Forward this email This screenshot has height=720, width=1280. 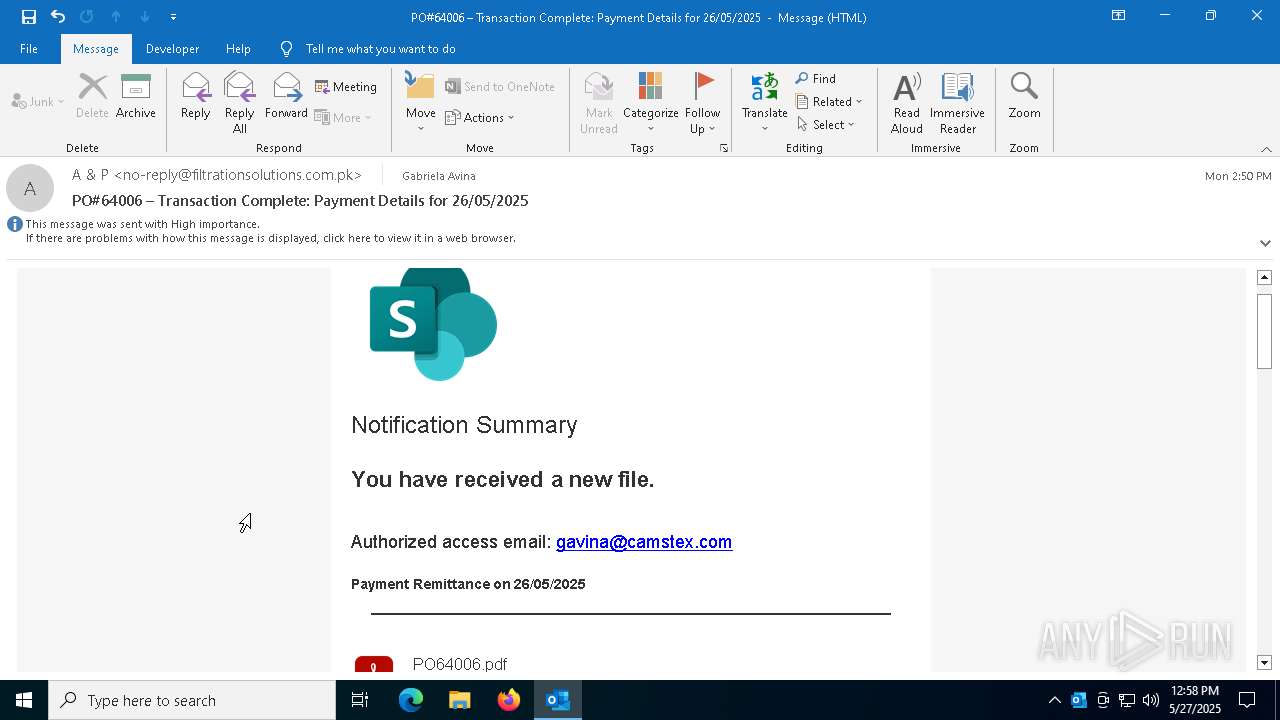(x=286, y=98)
